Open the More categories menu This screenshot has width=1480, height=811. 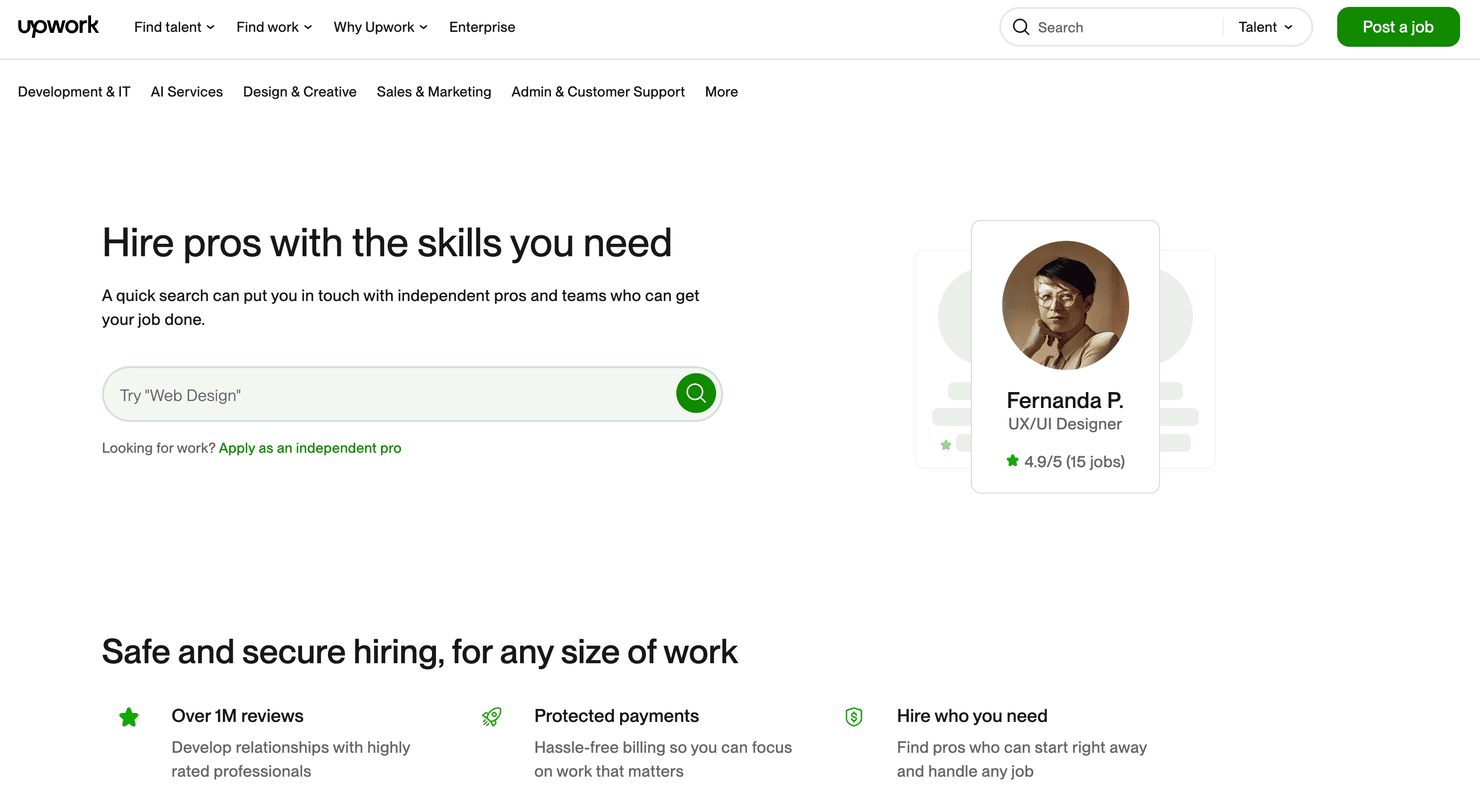point(721,91)
